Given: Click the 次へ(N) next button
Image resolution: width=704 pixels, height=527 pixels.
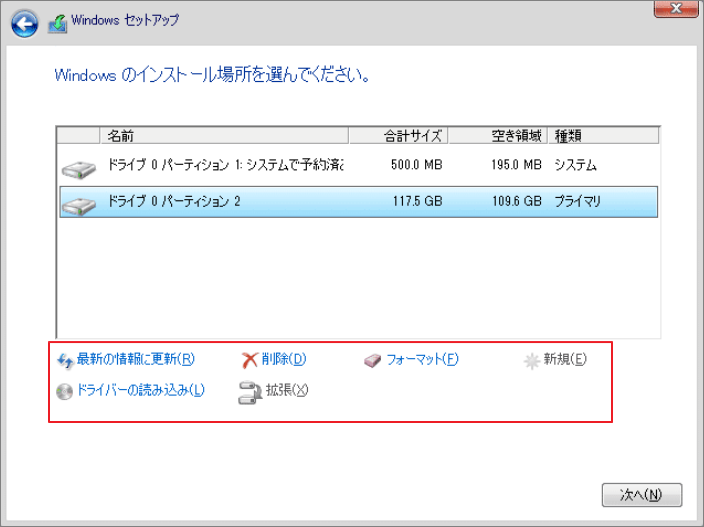Looking at the screenshot, I should [x=642, y=495].
